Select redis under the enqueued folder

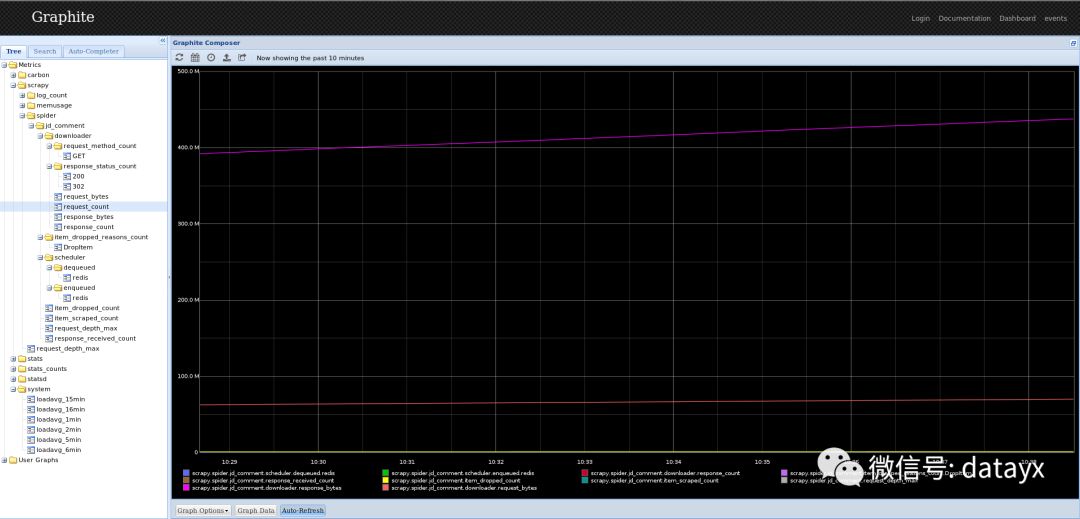pyautogui.click(x=80, y=298)
